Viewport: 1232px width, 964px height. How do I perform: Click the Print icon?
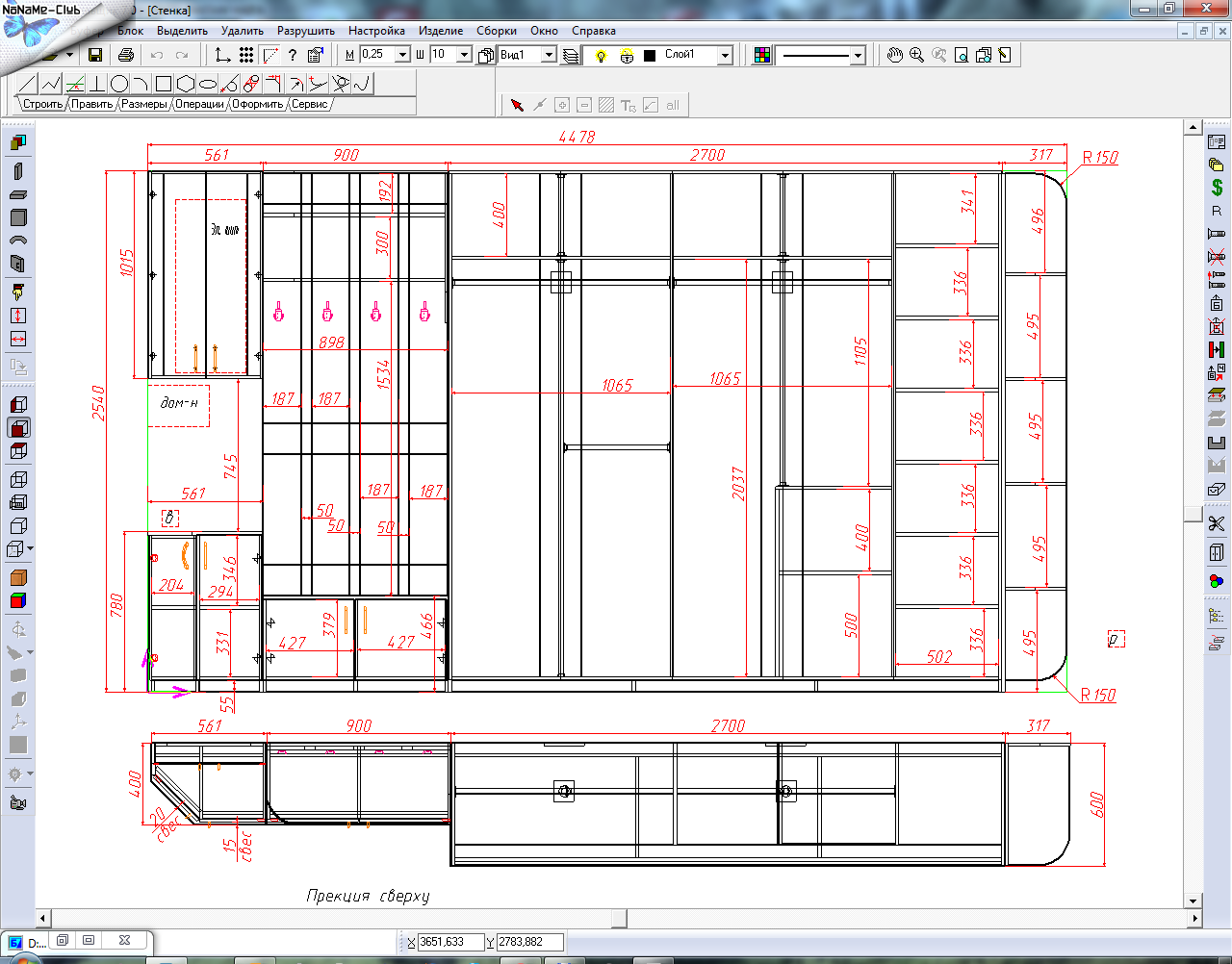pos(125,55)
